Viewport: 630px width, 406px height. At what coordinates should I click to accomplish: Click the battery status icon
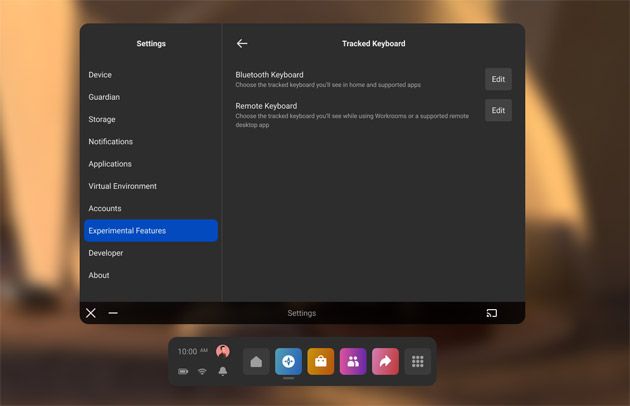[184, 371]
